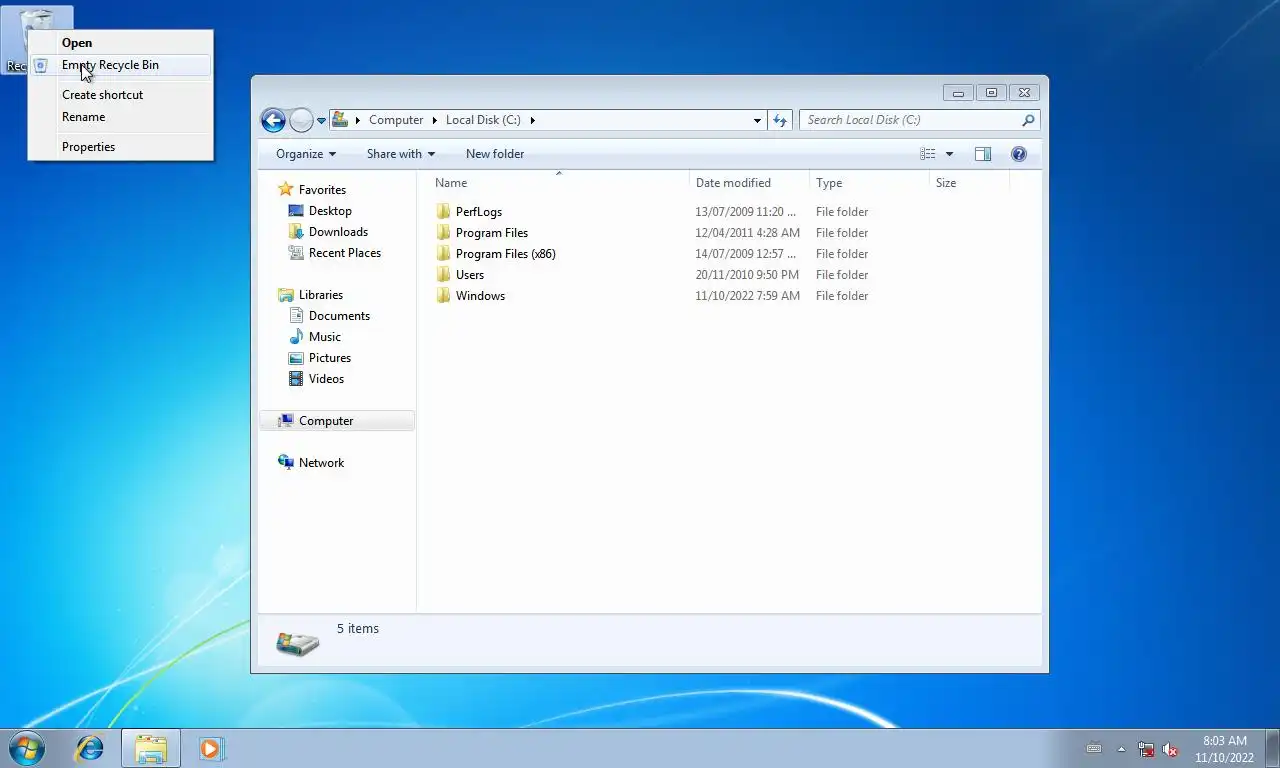
Task: Open Recent Places in Favorites
Action: [345, 253]
